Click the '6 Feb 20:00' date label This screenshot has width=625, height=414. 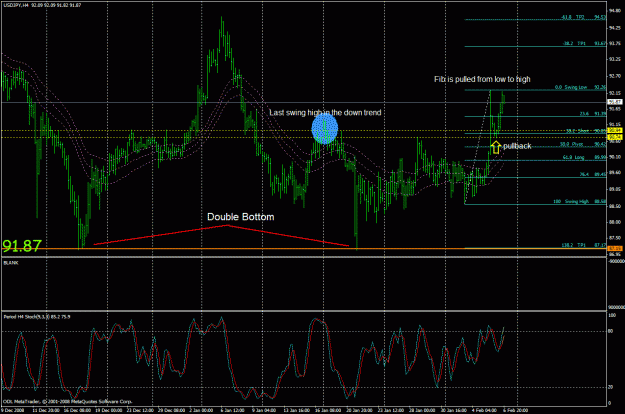516,410
